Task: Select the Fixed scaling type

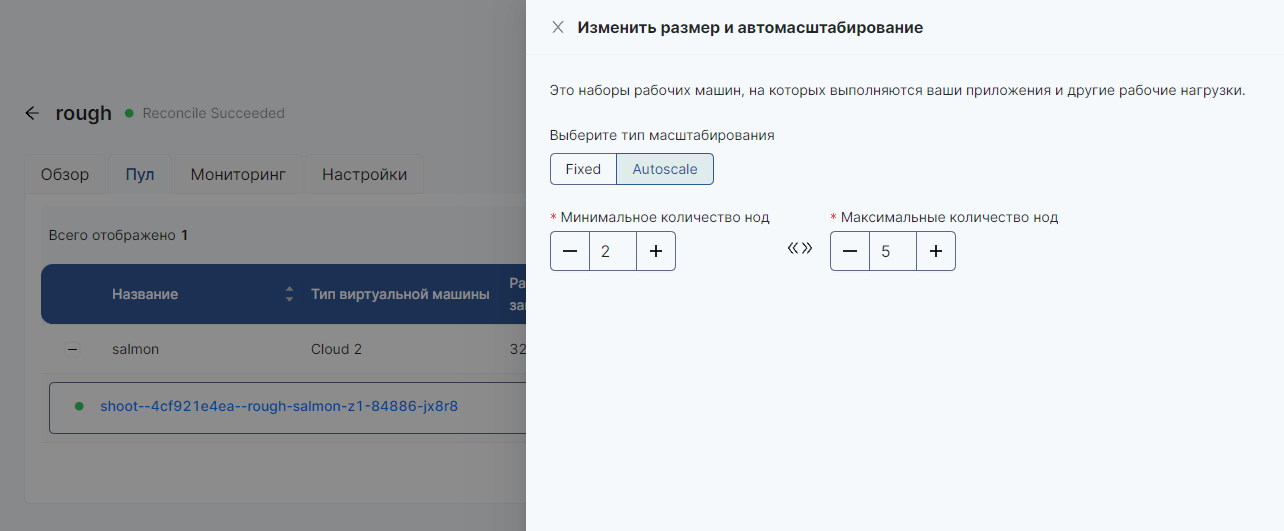Action: [x=583, y=169]
